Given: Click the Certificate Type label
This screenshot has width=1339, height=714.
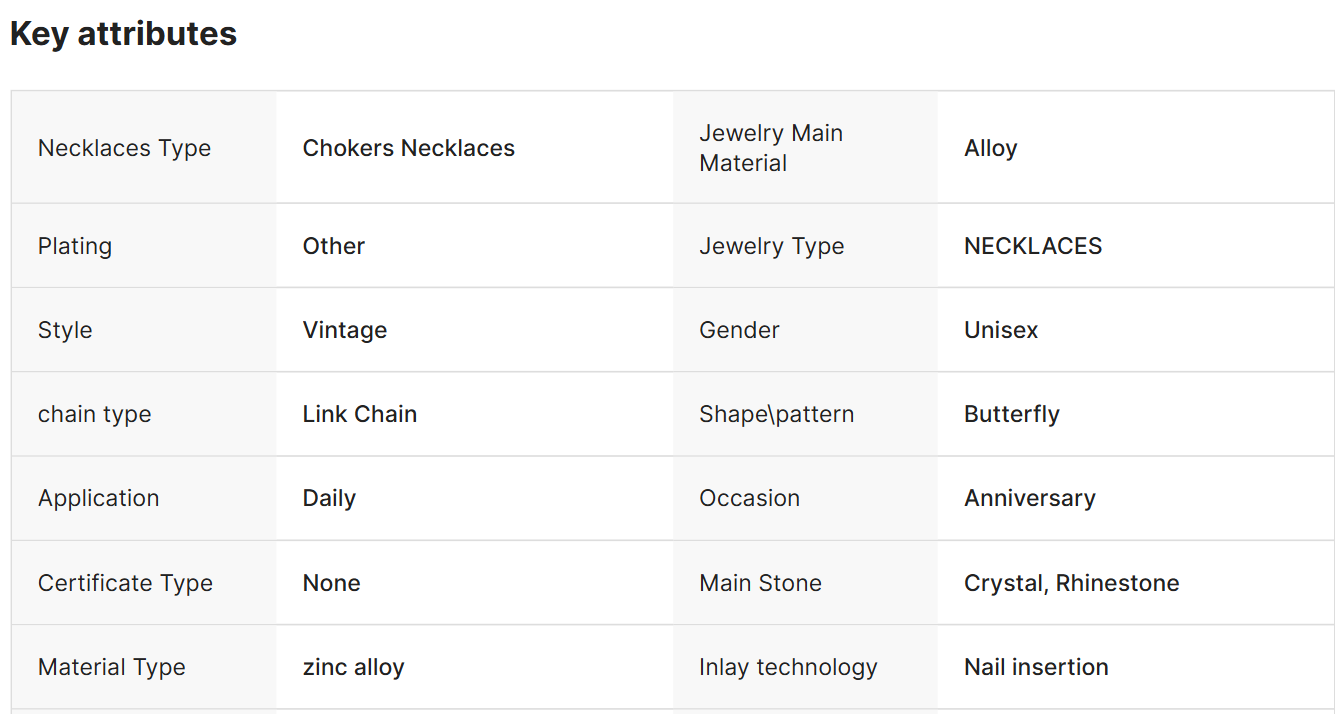Looking at the screenshot, I should click(125, 583).
